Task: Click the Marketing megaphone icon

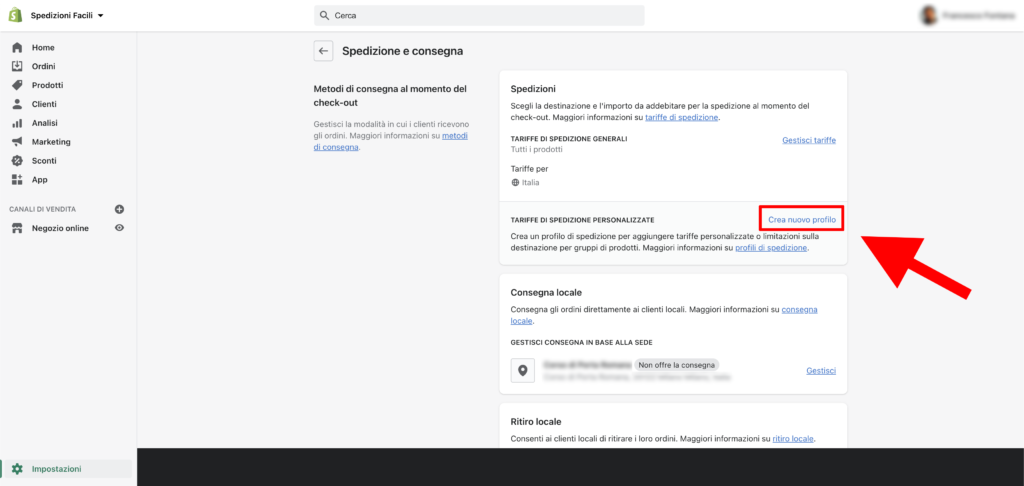Action: [18, 142]
